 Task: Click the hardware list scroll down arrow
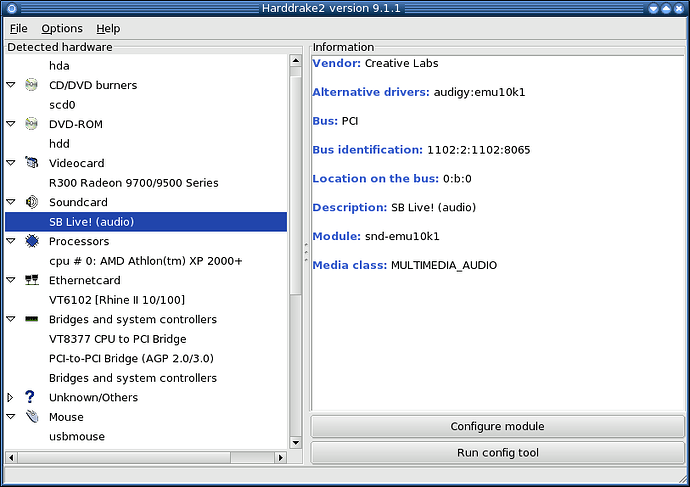coord(295,441)
